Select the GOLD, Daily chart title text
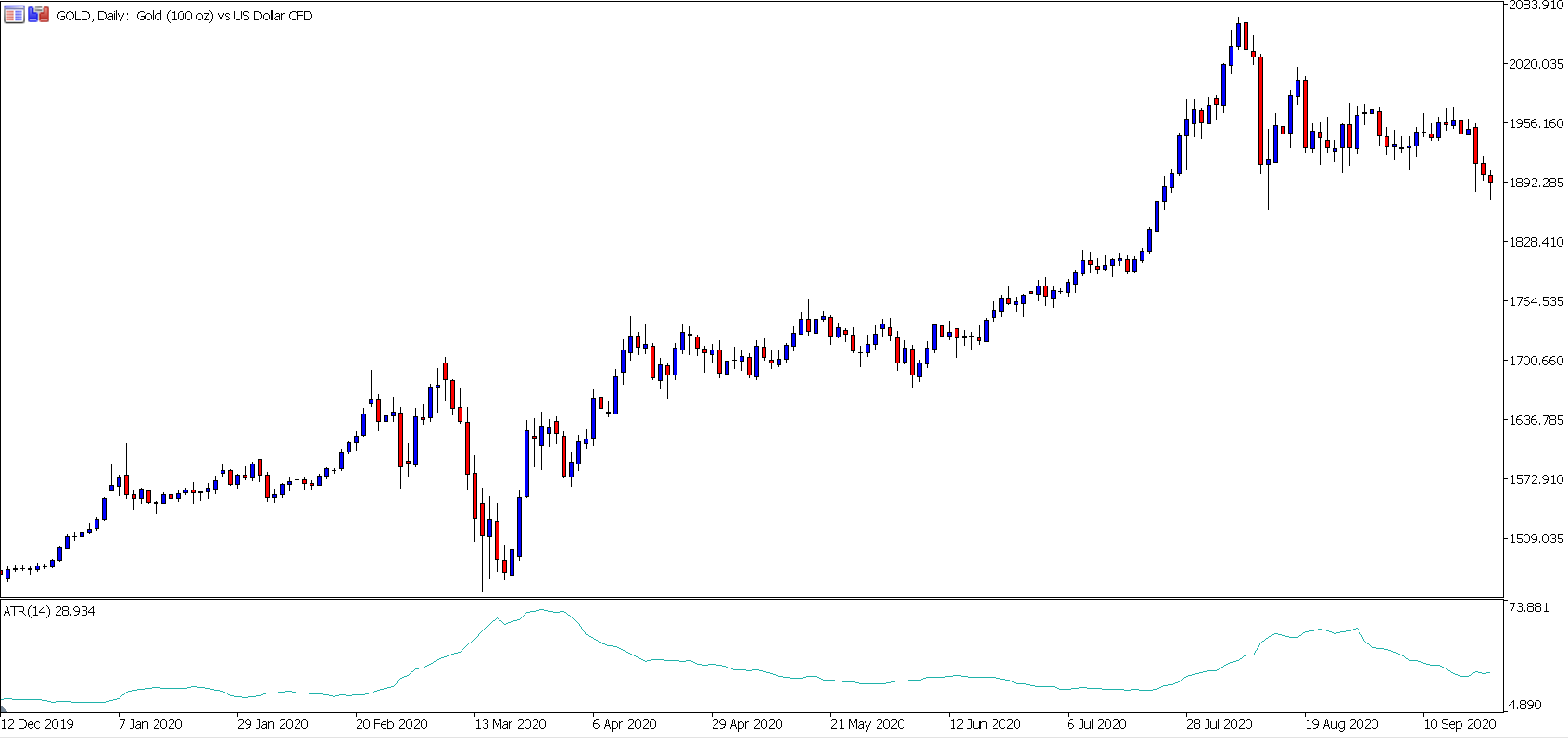Image resolution: width=1568 pixels, height=738 pixels. [x=185, y=16]
